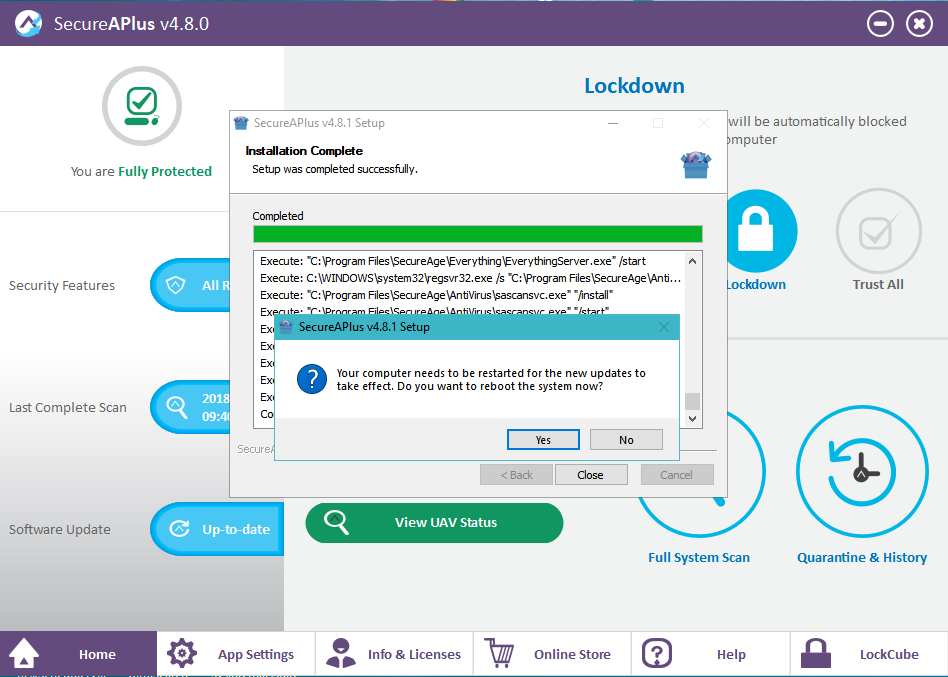Image resolution: width=948 pixels, height=677 pixels.
Task: Click the installer log scroll up arrow
Action: tap(692, 261)
